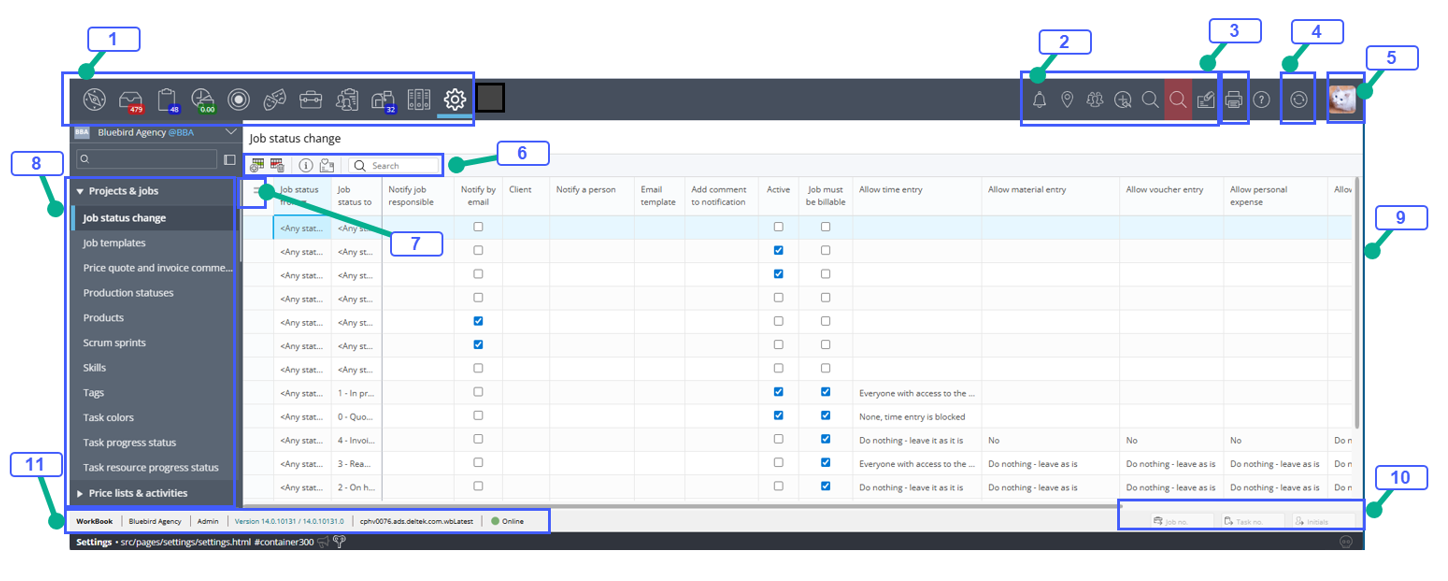The width and height of the screenshot is (1448, 581).
Task: Open the inbox icon with 479 badge
Action: tap(130, 99)
